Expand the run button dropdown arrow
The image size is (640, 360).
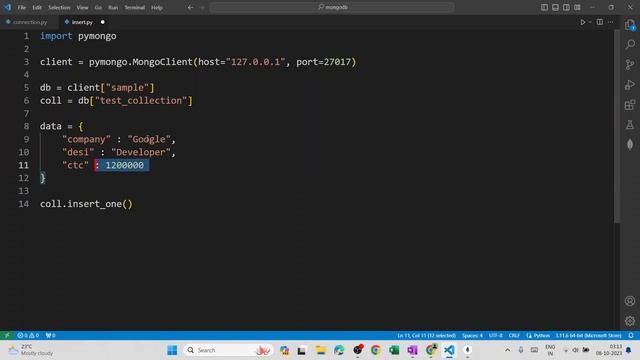click(x=590, y=22)
